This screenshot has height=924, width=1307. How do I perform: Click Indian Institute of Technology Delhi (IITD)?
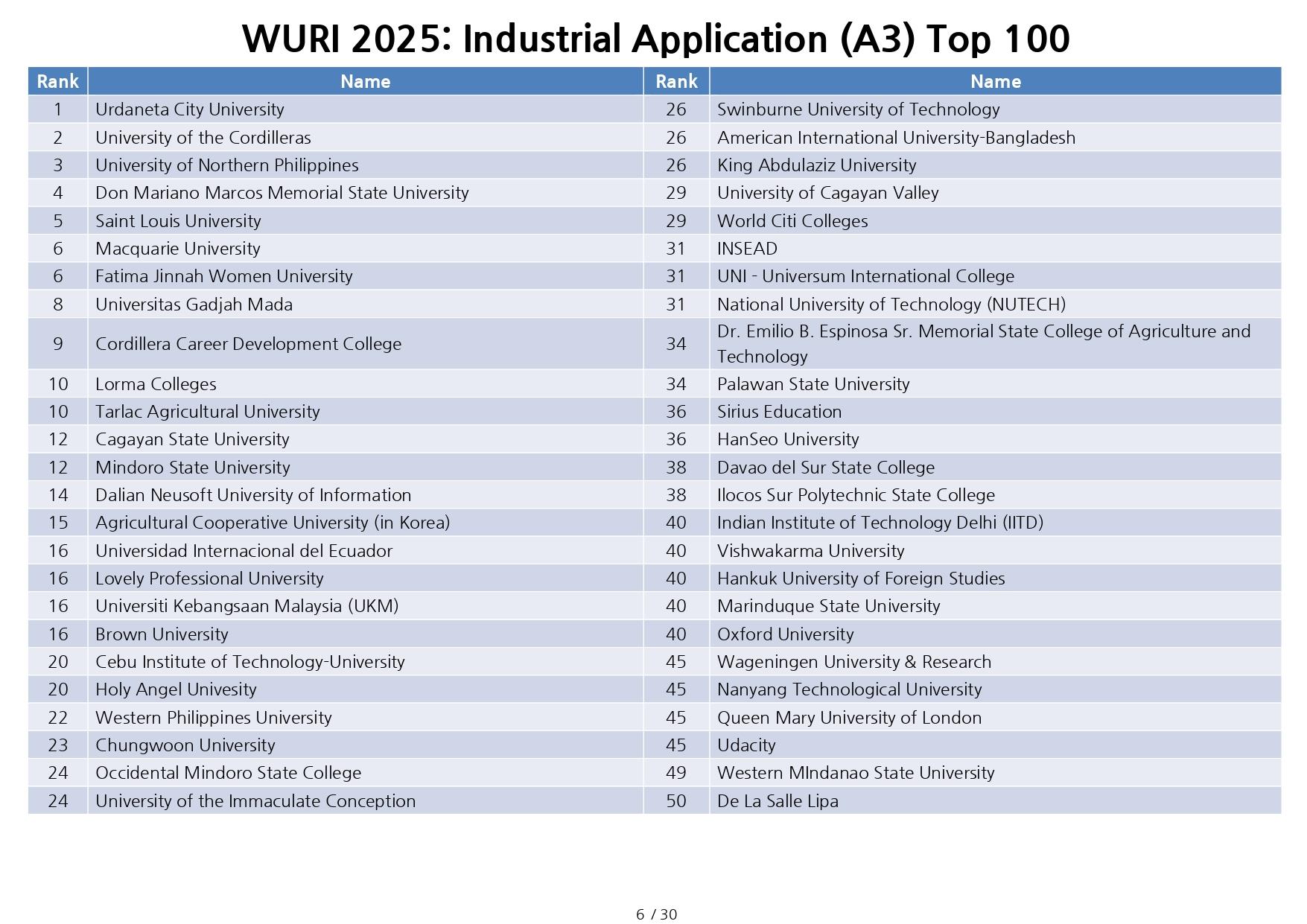(x=880, y=523)
